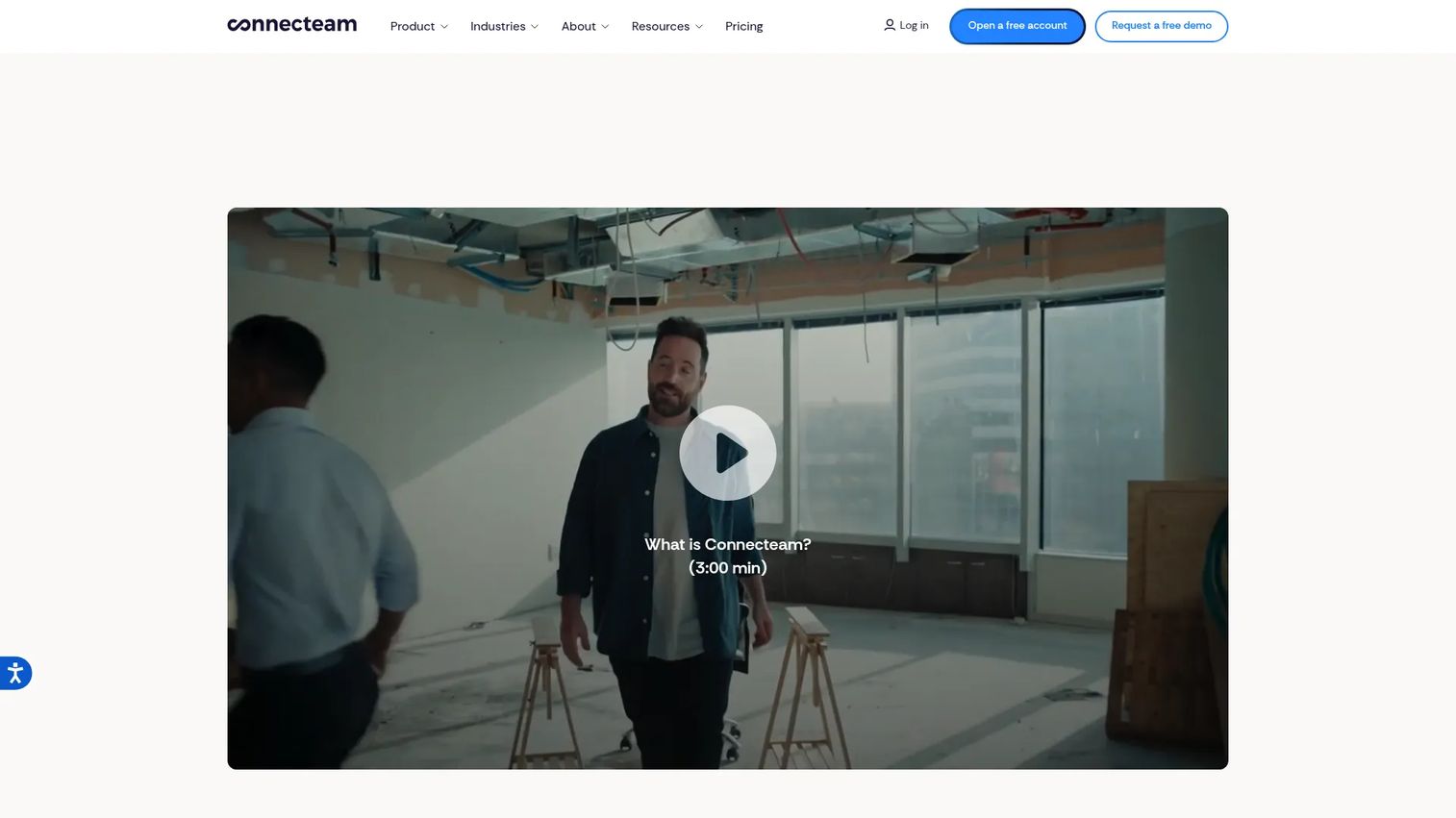Viewport: 1456px width, 818px height.
Task: Expand the Resources dropdown chevron
Action: point(699,27)
